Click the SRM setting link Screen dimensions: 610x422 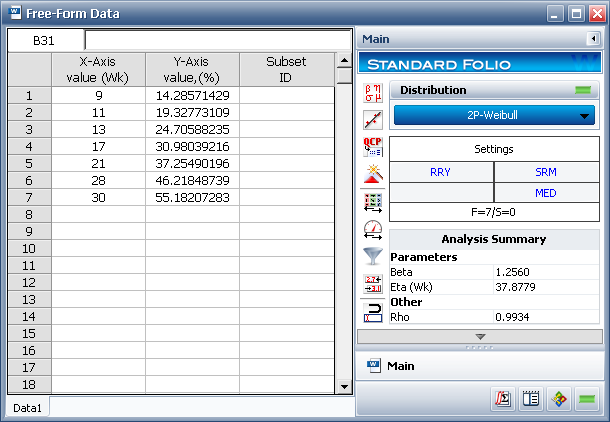pyautogui.click(x=546, y=171)
